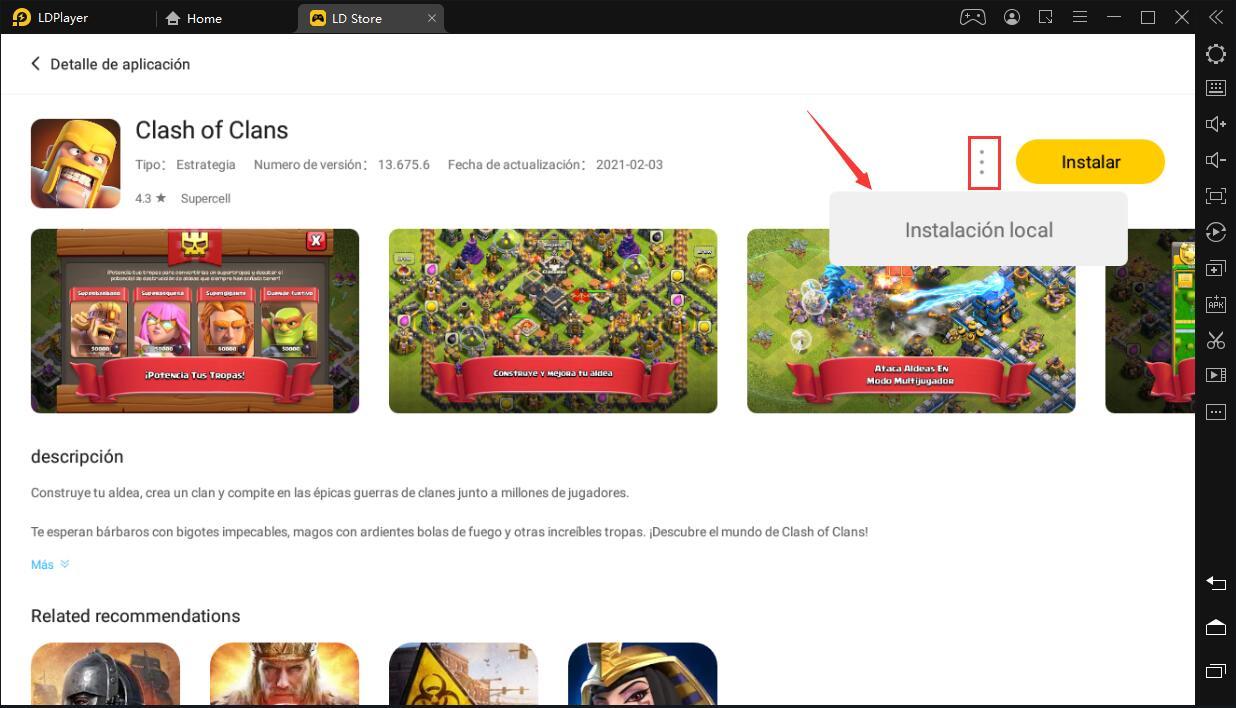Go to Android home icon in sidebar
This screenshot has width=1236, height=708.
(1216, 627)
